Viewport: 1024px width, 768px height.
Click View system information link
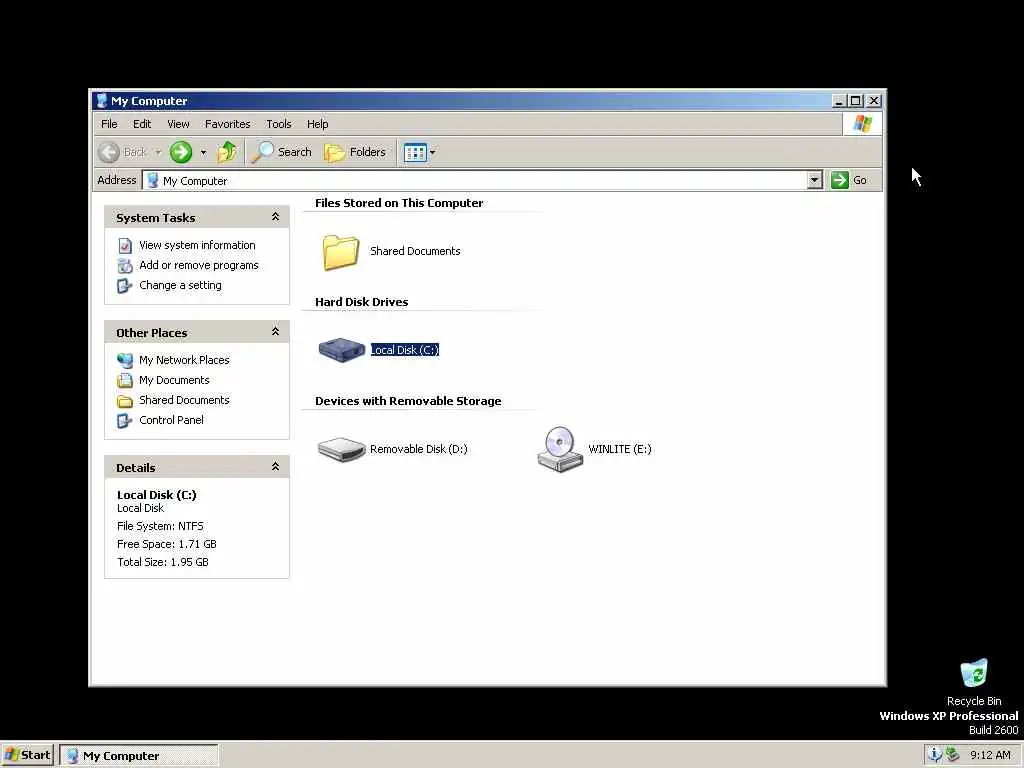point(197,245)
